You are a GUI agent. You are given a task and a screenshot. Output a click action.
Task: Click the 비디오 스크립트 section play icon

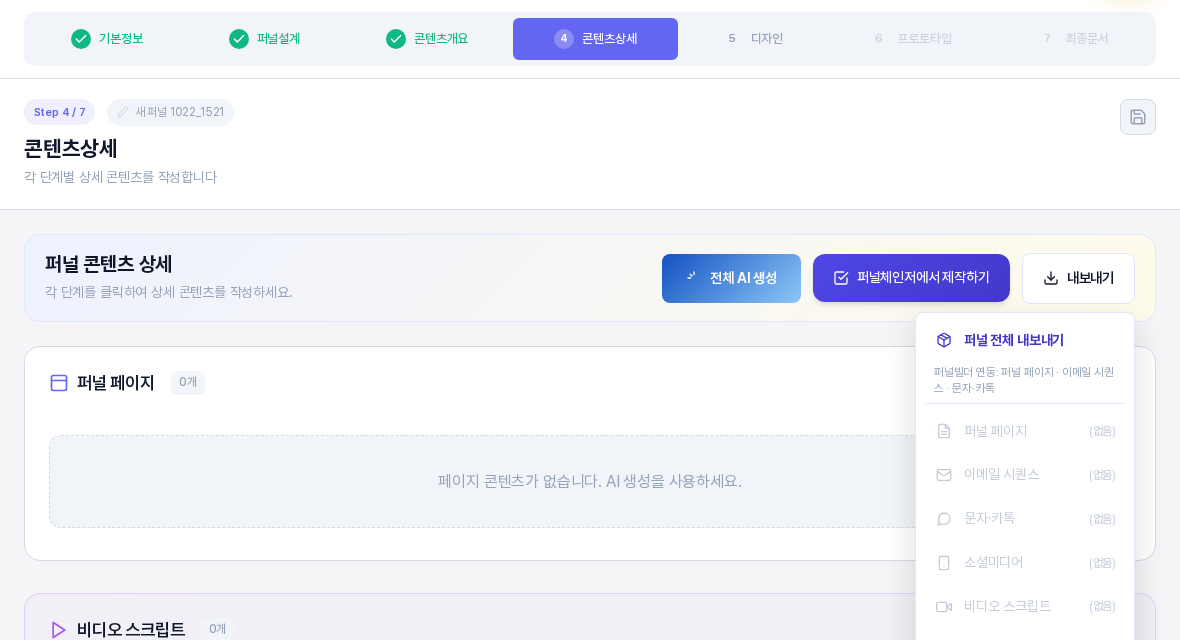58,629
